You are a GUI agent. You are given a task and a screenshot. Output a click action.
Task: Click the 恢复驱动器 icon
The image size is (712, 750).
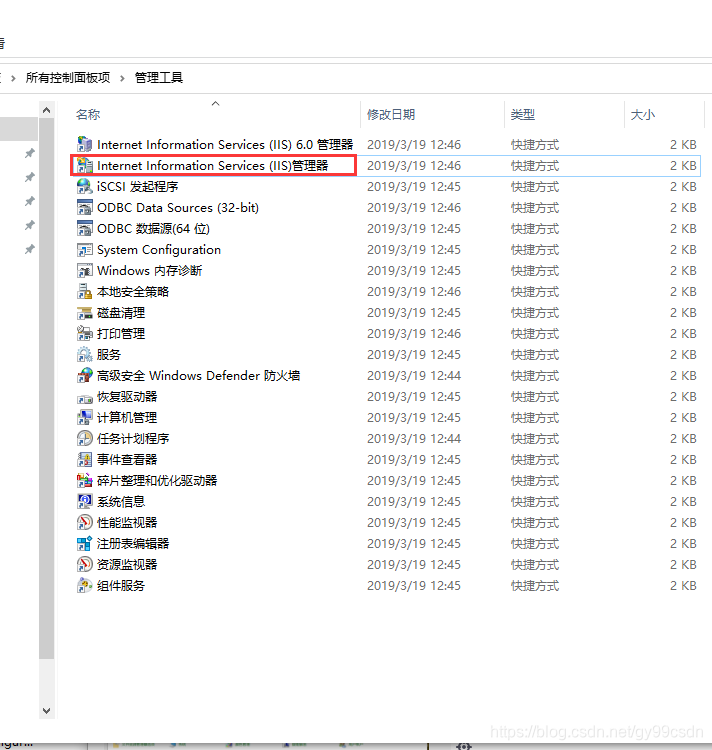point(85,397)
